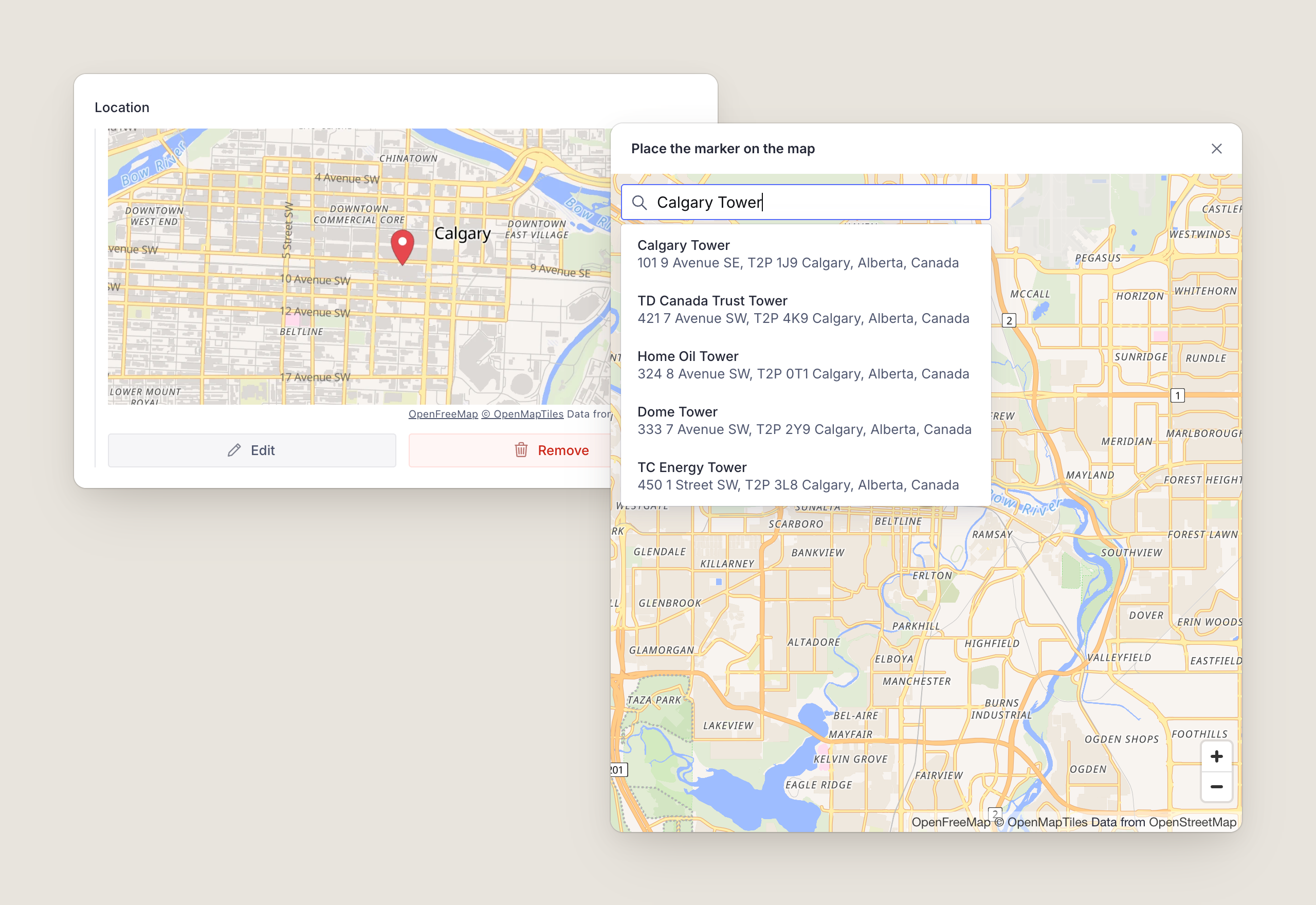Click the GLENBROOK neighborhood label
Image resolution: width=1316 pixels, height=905 pixels.
click(x=670, y=603)
